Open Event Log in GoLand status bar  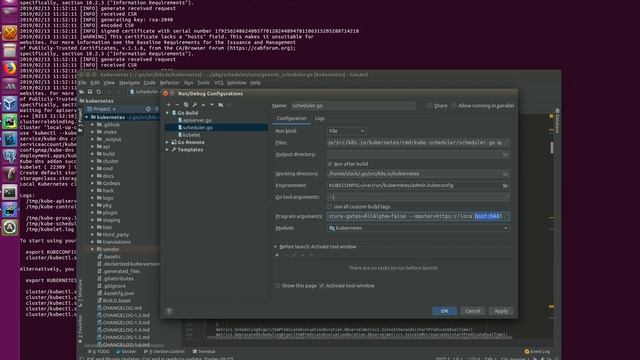(537, 351)
